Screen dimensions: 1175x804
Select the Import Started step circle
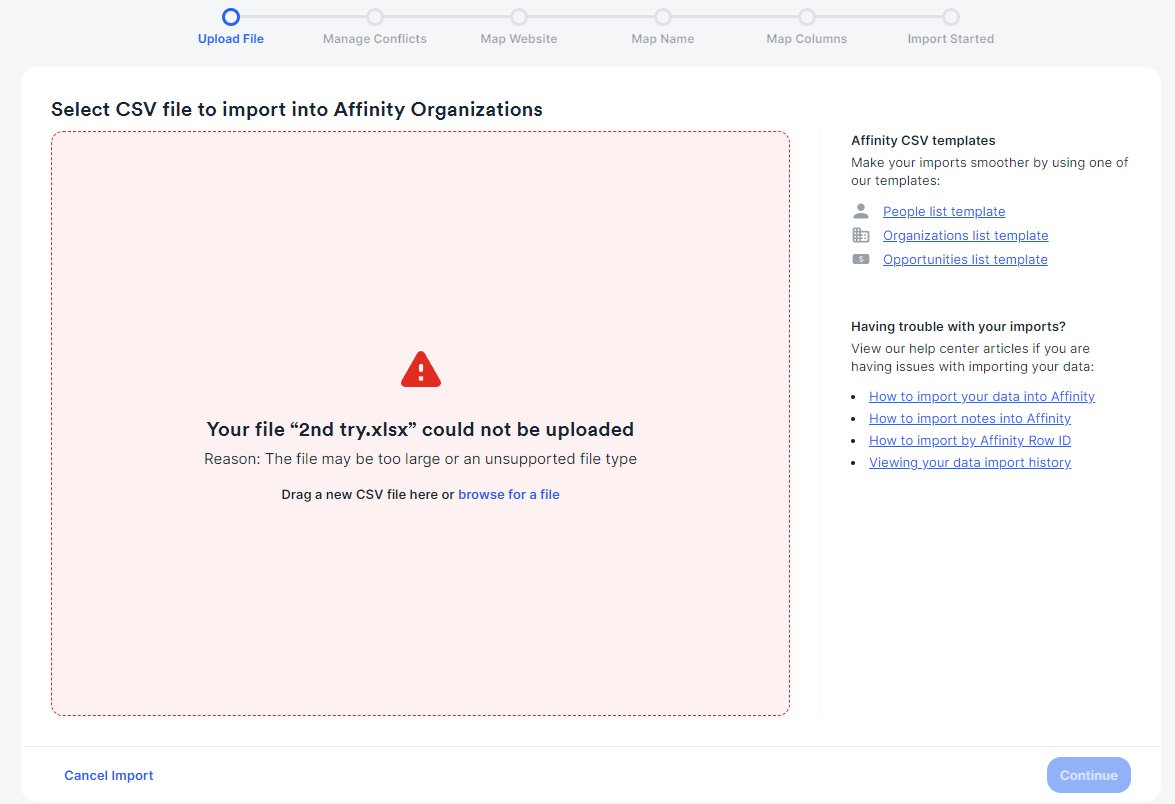tap(950, 16)
